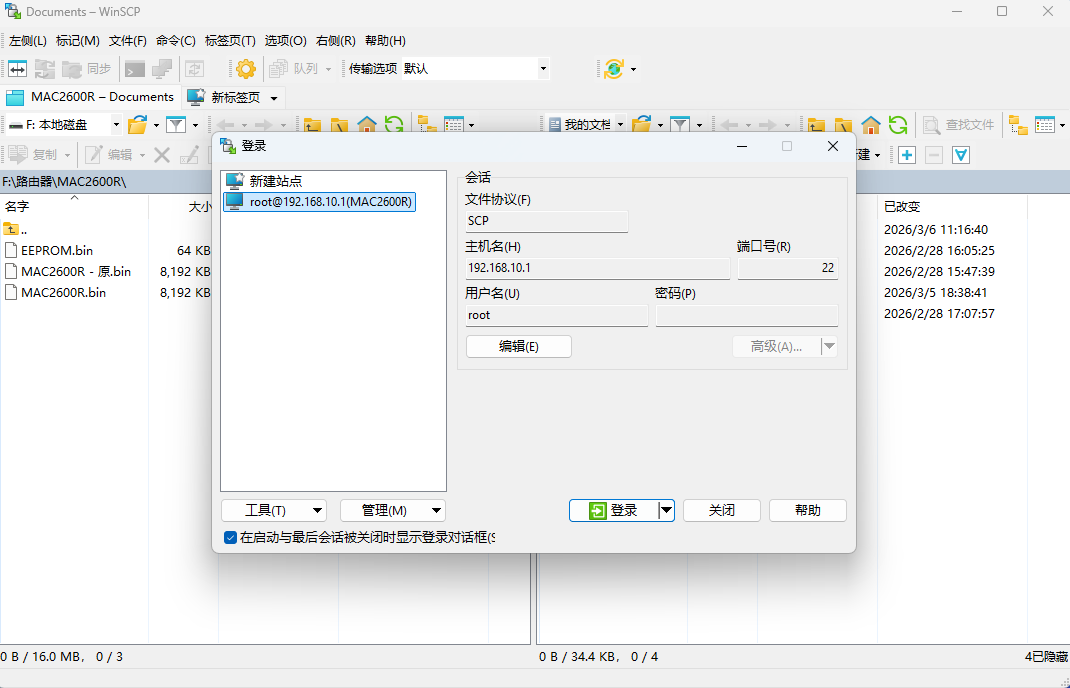Open the 左侧(L) menu

(28, 40)
